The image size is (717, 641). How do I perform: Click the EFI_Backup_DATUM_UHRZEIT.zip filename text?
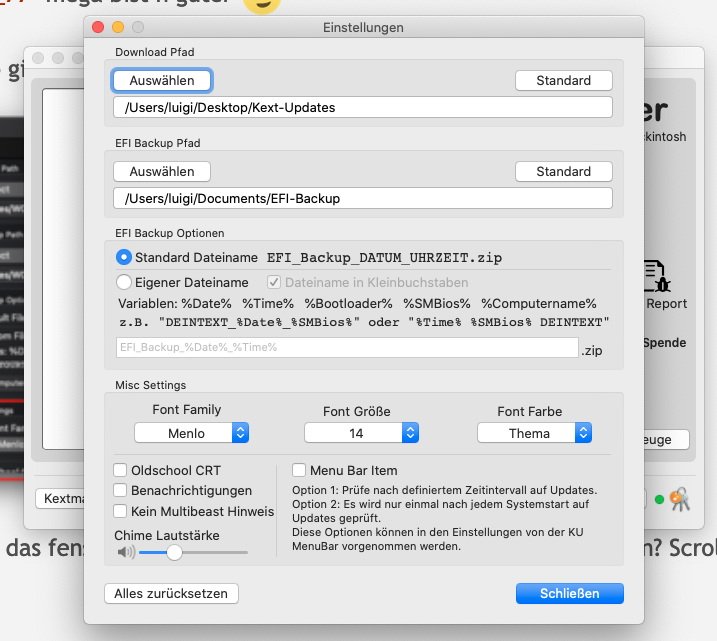point(385,257)
